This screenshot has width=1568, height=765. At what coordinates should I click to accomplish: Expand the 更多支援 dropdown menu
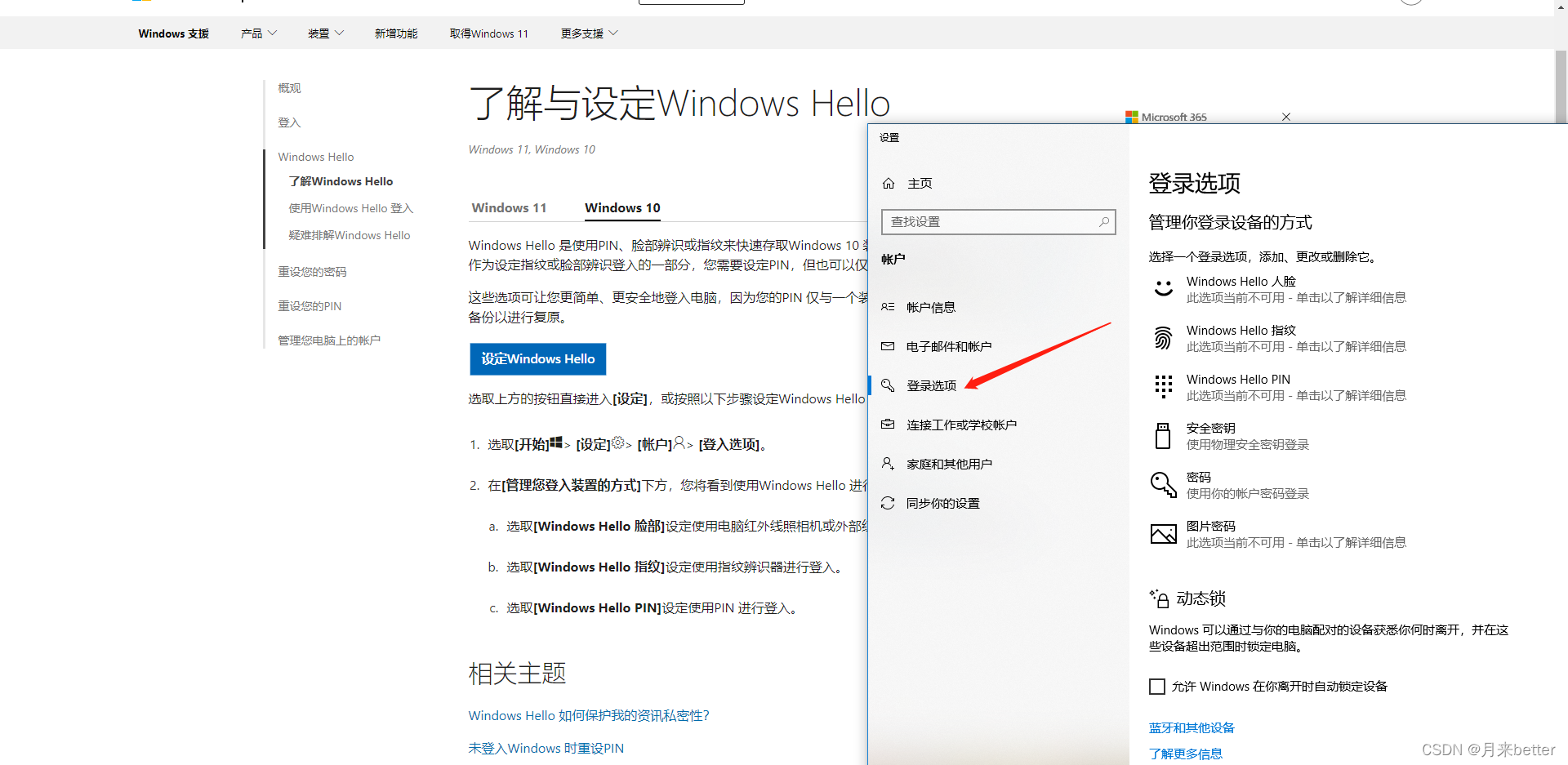pos(590,33)
